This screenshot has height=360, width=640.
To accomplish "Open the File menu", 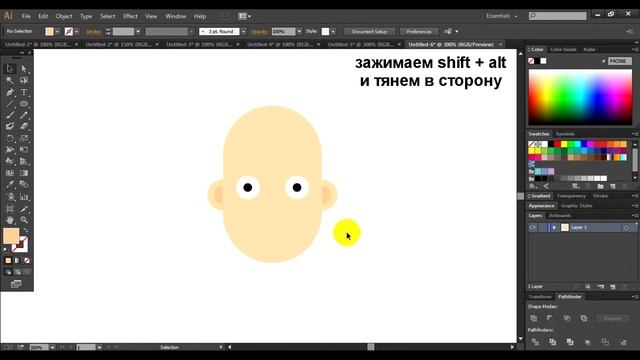I will click(x=26, y=16).
